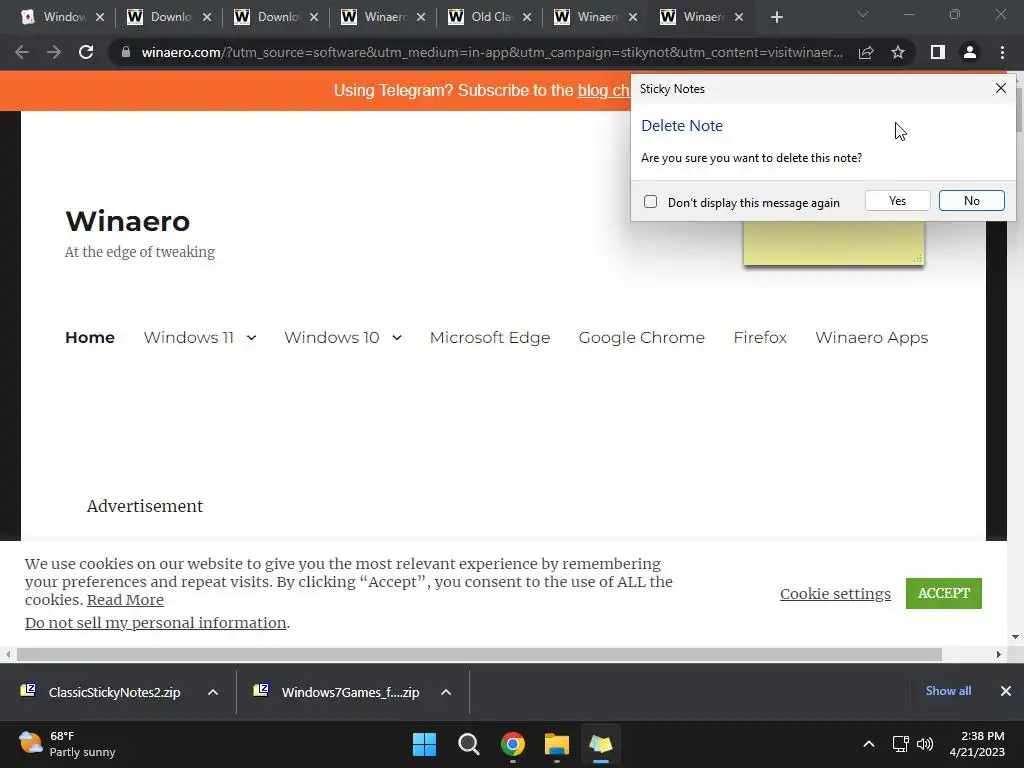Open the Firefox menu item
Image resolution: width=1024 pixels, height=768 pixels.
(760, 338)
